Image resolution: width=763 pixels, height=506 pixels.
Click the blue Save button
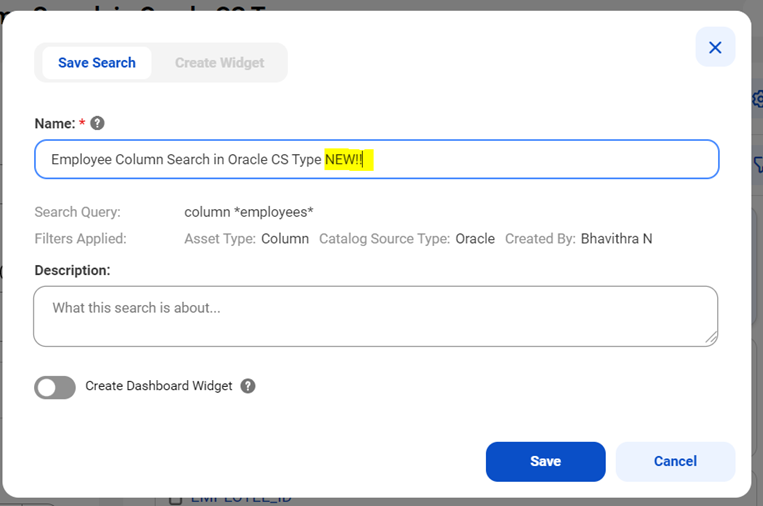click(x=545, y=461)
